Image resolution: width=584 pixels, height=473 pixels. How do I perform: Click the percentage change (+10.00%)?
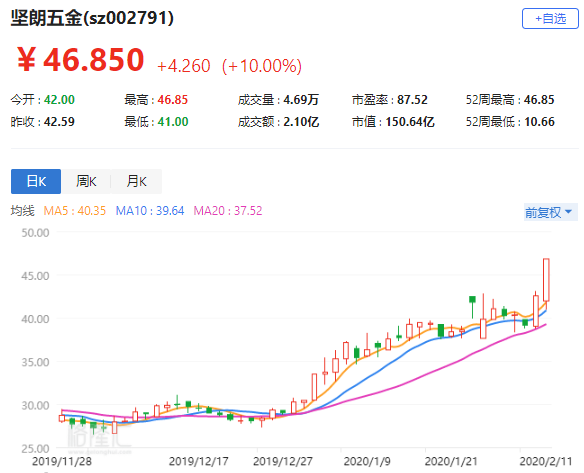coord(261,66)
